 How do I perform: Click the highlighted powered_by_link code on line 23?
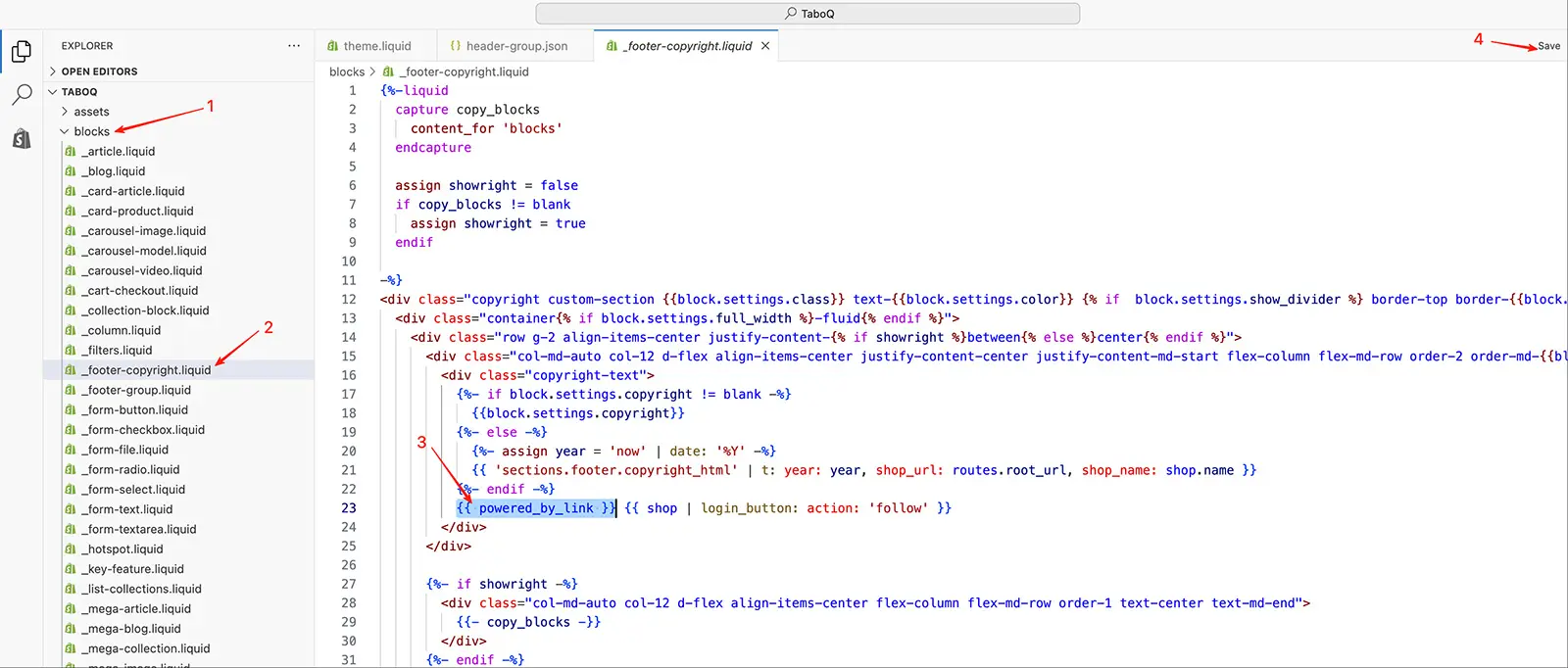click(536, 508)
